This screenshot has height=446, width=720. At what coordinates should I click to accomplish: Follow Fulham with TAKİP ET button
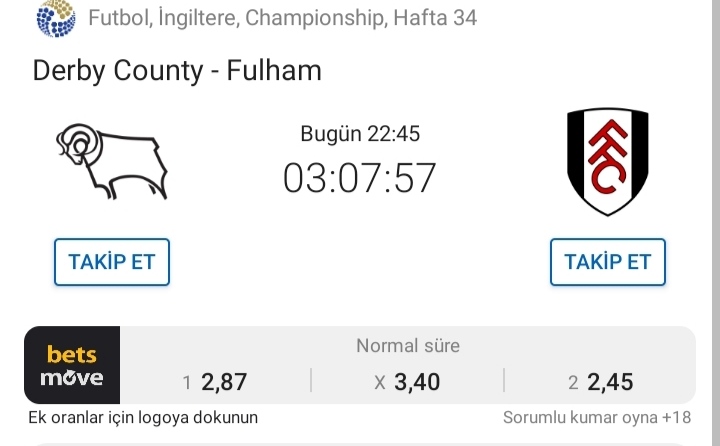coord(608,262)
